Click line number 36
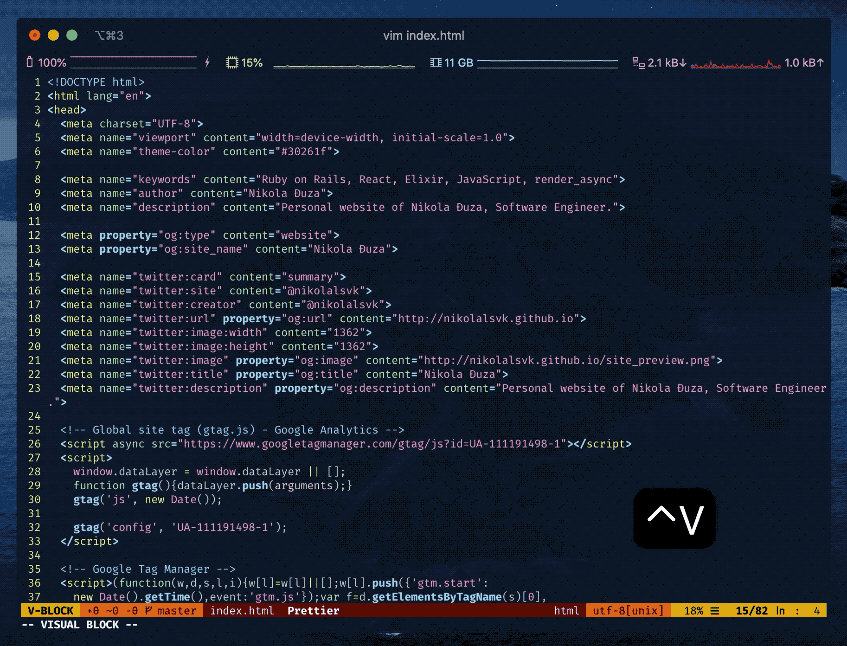847x646 pixels. pyautogui.click(x=34, y=583)
